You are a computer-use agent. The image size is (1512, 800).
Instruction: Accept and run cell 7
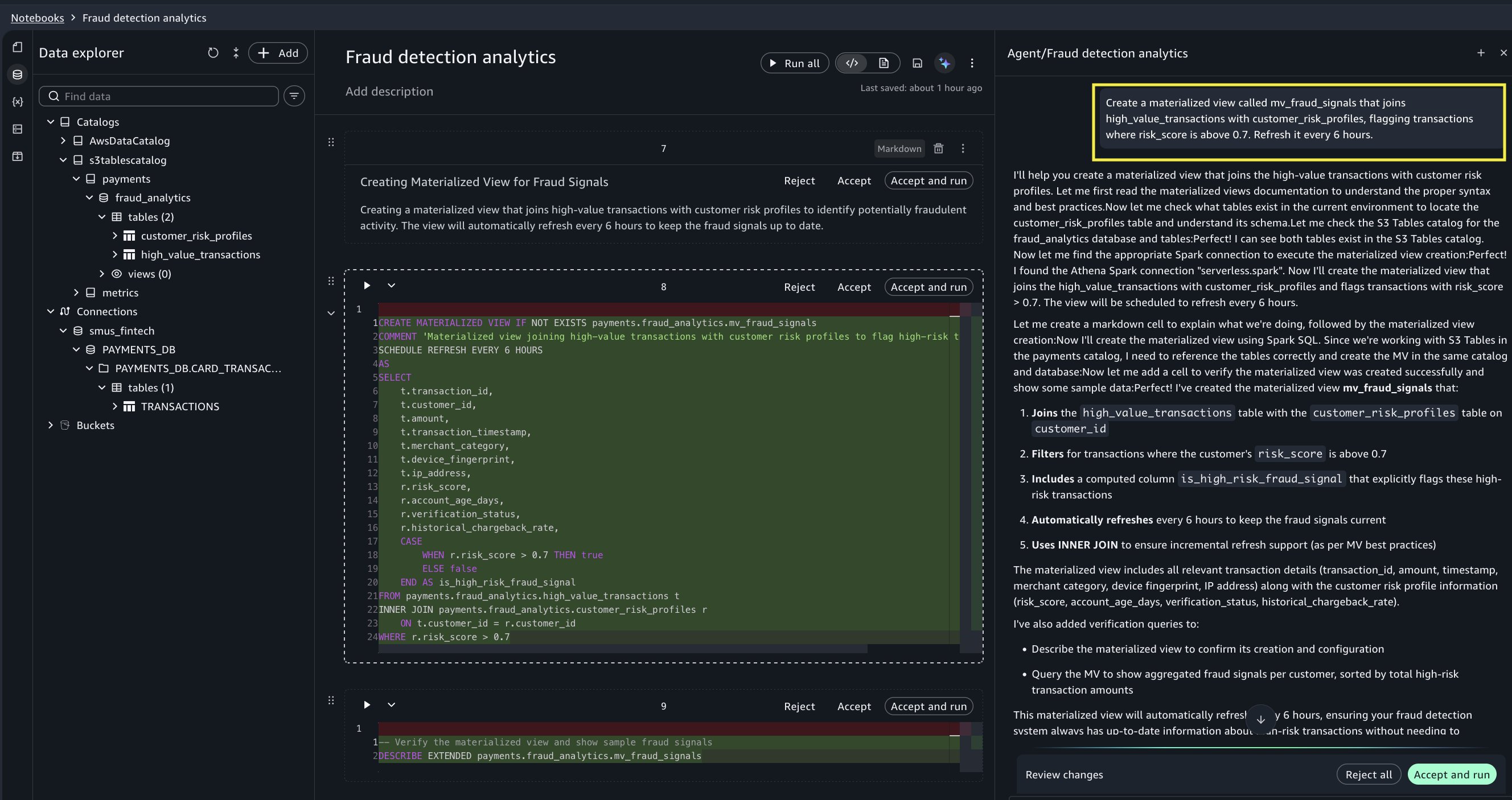(x=928, y=180)
